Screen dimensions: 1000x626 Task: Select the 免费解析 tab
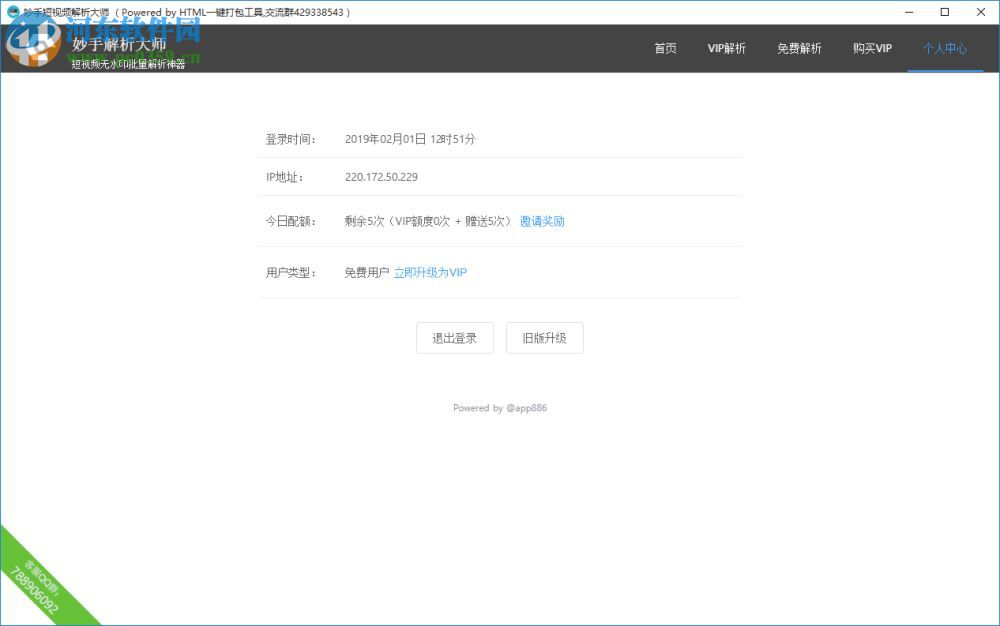[799, 47]
